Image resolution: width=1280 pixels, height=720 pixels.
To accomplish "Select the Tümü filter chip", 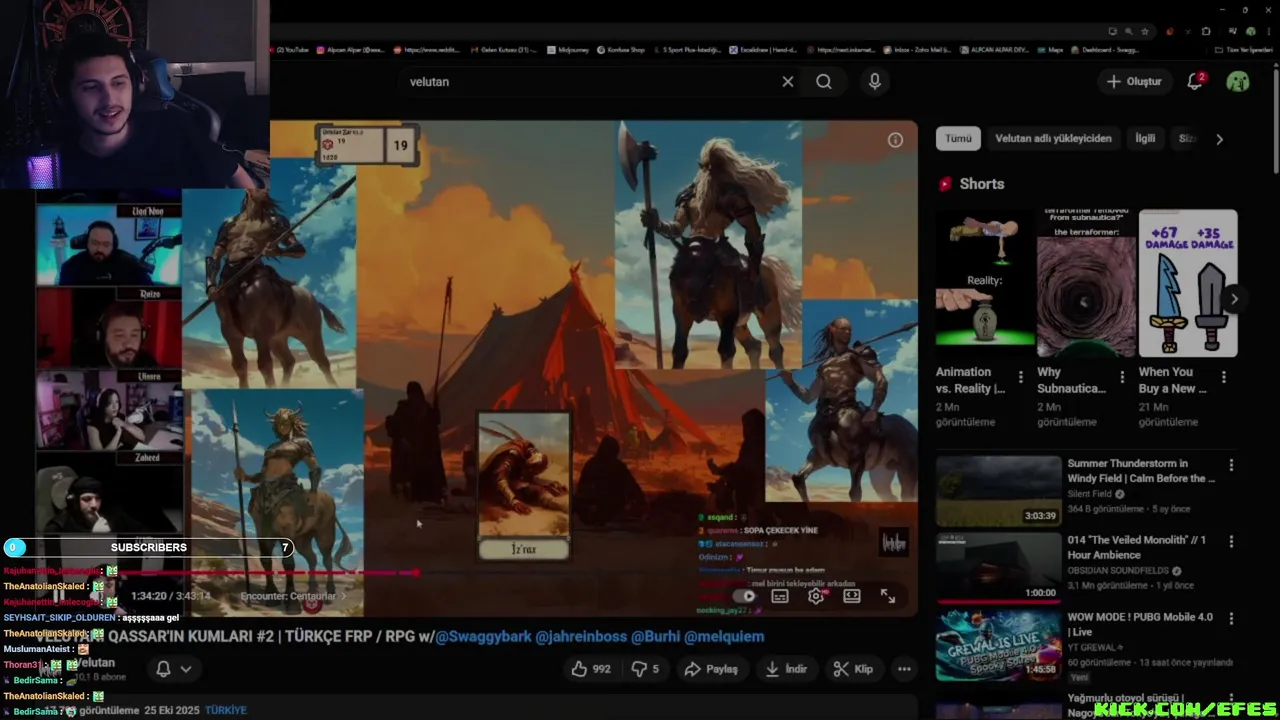I will click(x=958, y=139).
